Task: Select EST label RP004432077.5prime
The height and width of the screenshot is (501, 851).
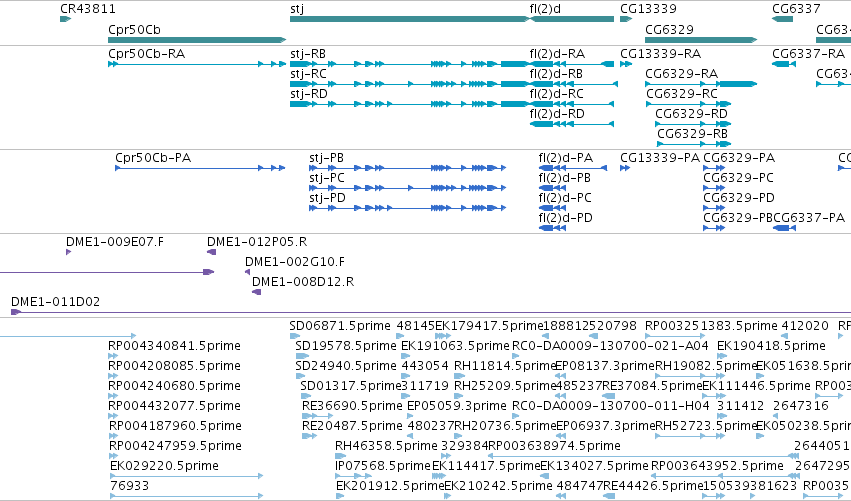Action: (x=174, y=407)
